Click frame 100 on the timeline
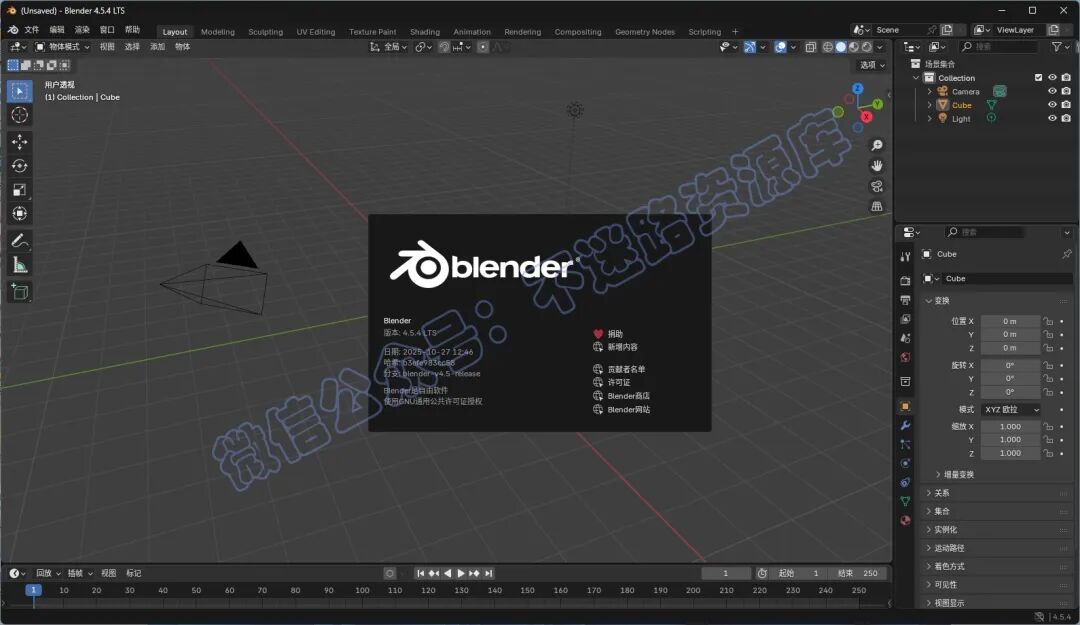Image resolution: width=1080 pixels, height=625 pixels. (362, 591)
